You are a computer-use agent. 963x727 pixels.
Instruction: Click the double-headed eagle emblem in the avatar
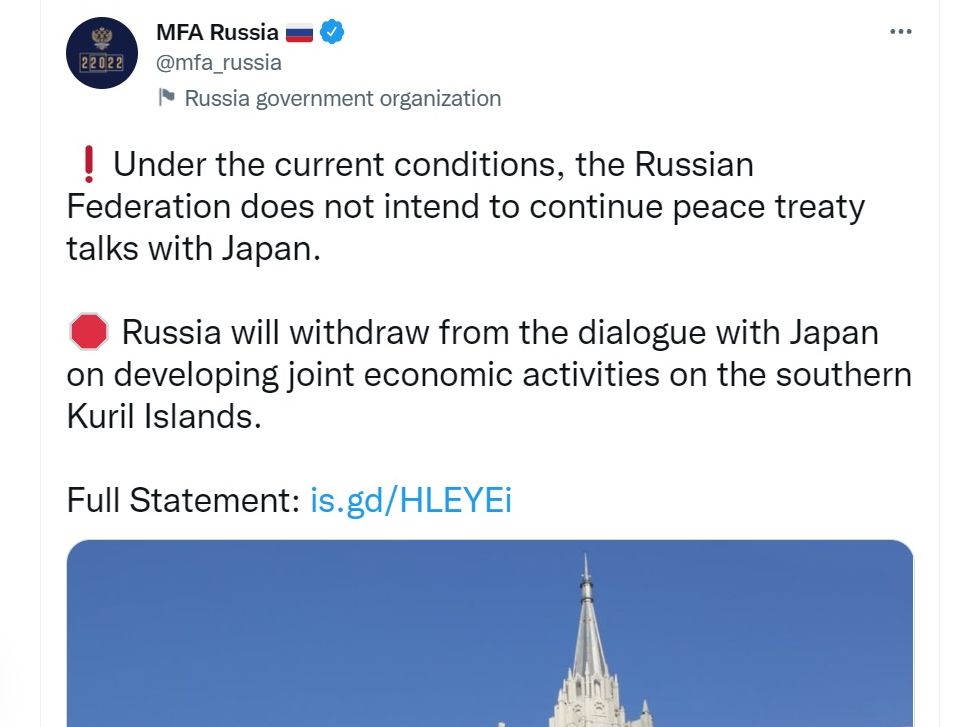click(x=101, y=38)
